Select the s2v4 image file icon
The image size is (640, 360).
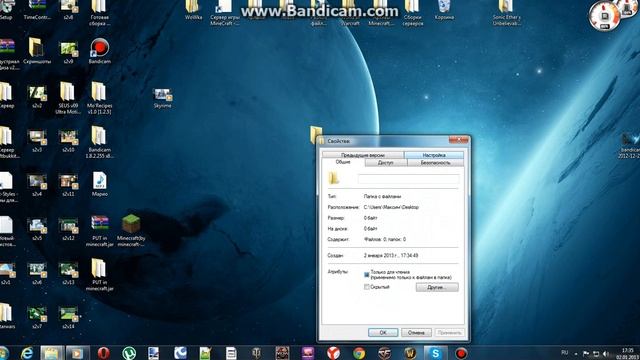[x=37, y=184]
